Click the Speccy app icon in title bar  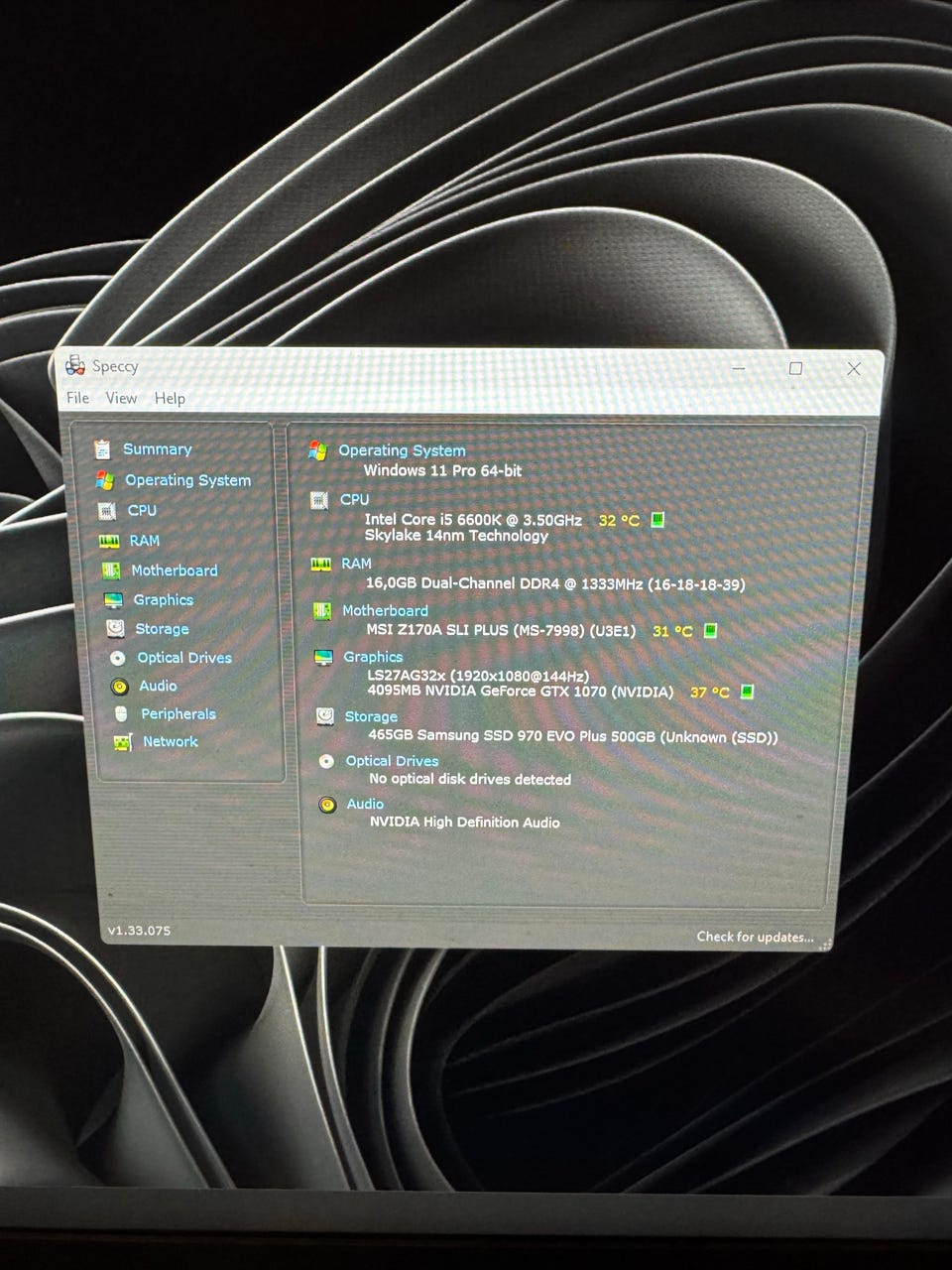click(75, 366)
